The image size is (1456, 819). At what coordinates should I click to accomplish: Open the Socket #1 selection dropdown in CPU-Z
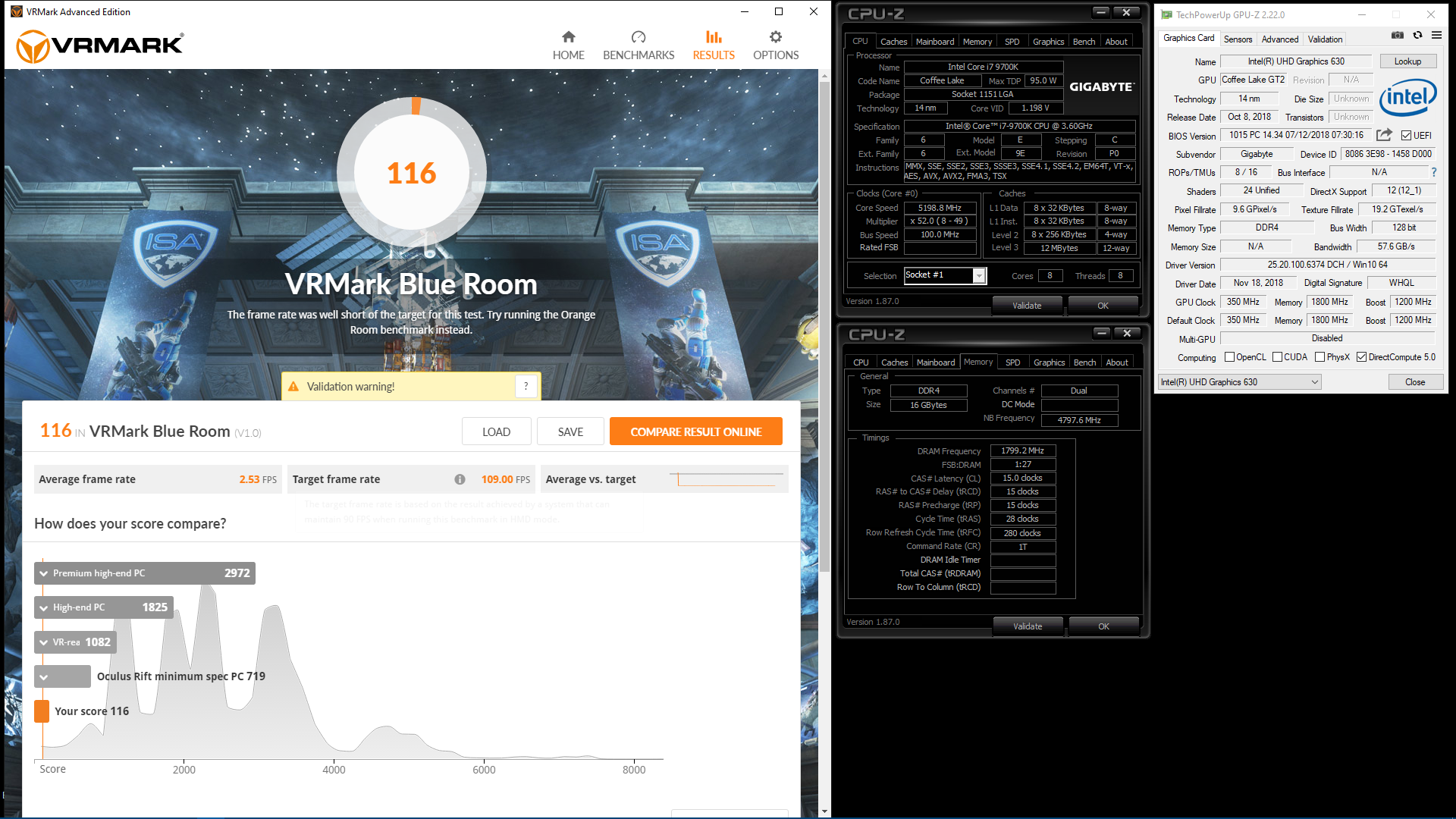[x=979, y=276]
